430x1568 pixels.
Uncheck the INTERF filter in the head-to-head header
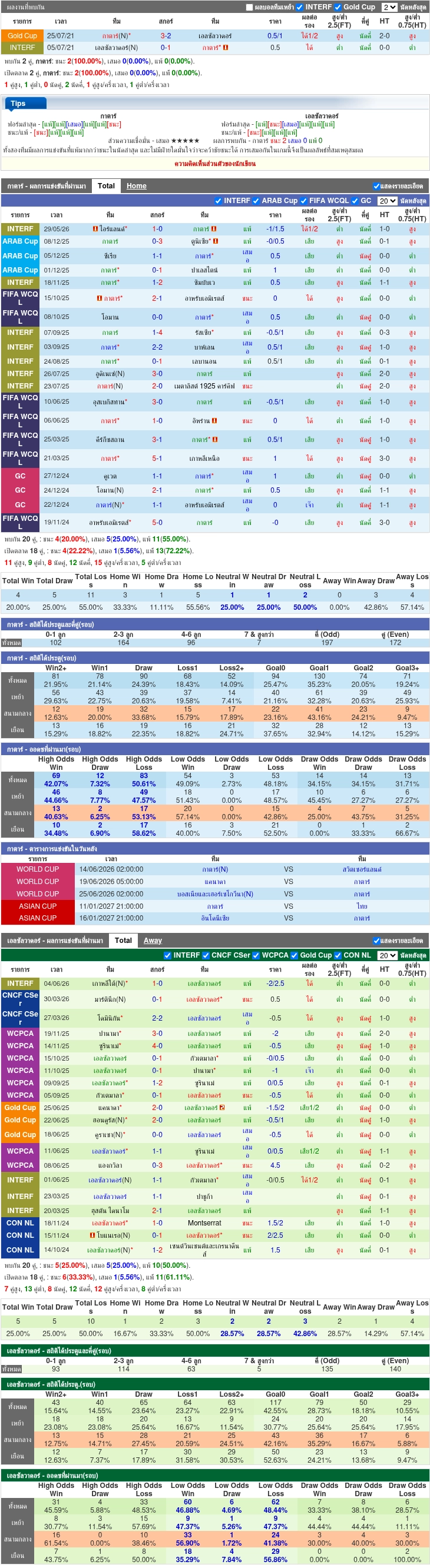coord(299,7)
